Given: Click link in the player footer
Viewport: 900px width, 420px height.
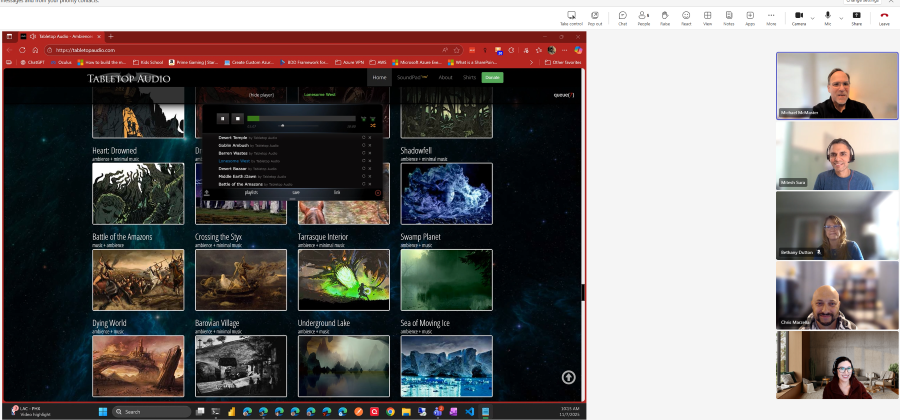Looking at the screenshot, I should click(x=337, y=192).
